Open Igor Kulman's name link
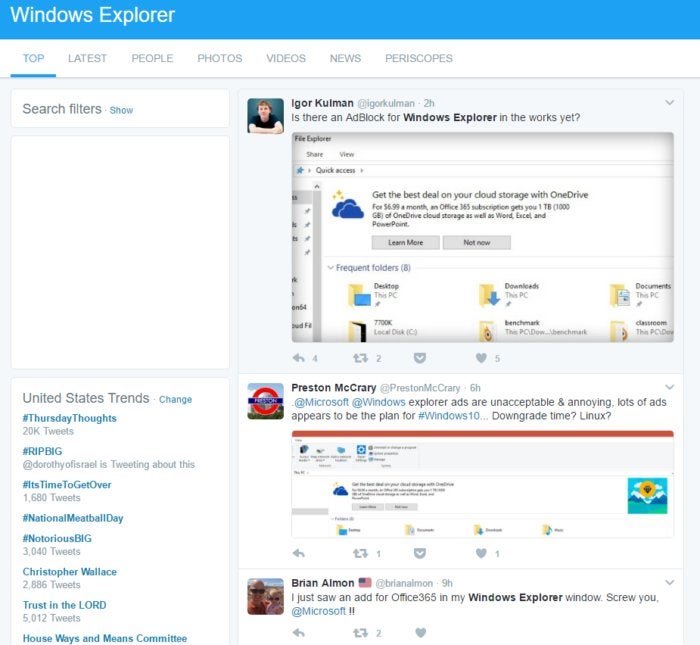The image size is (700, 645). (322, 103)
